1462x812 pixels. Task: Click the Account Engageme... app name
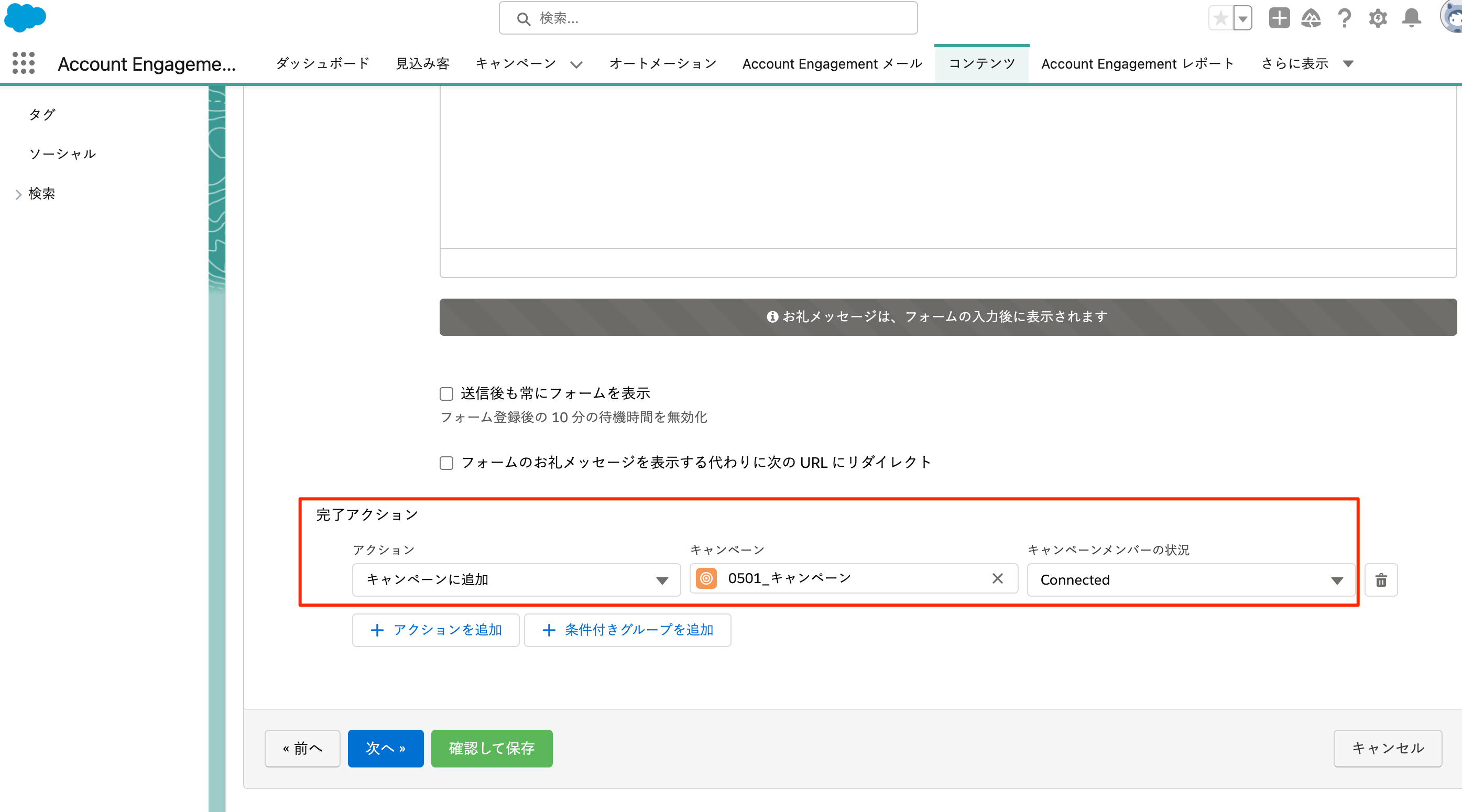tap(146, 64)
